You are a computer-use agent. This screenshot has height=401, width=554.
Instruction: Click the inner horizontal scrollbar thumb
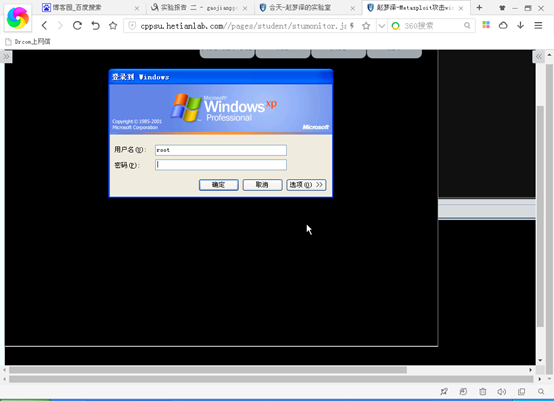(208, 370)
